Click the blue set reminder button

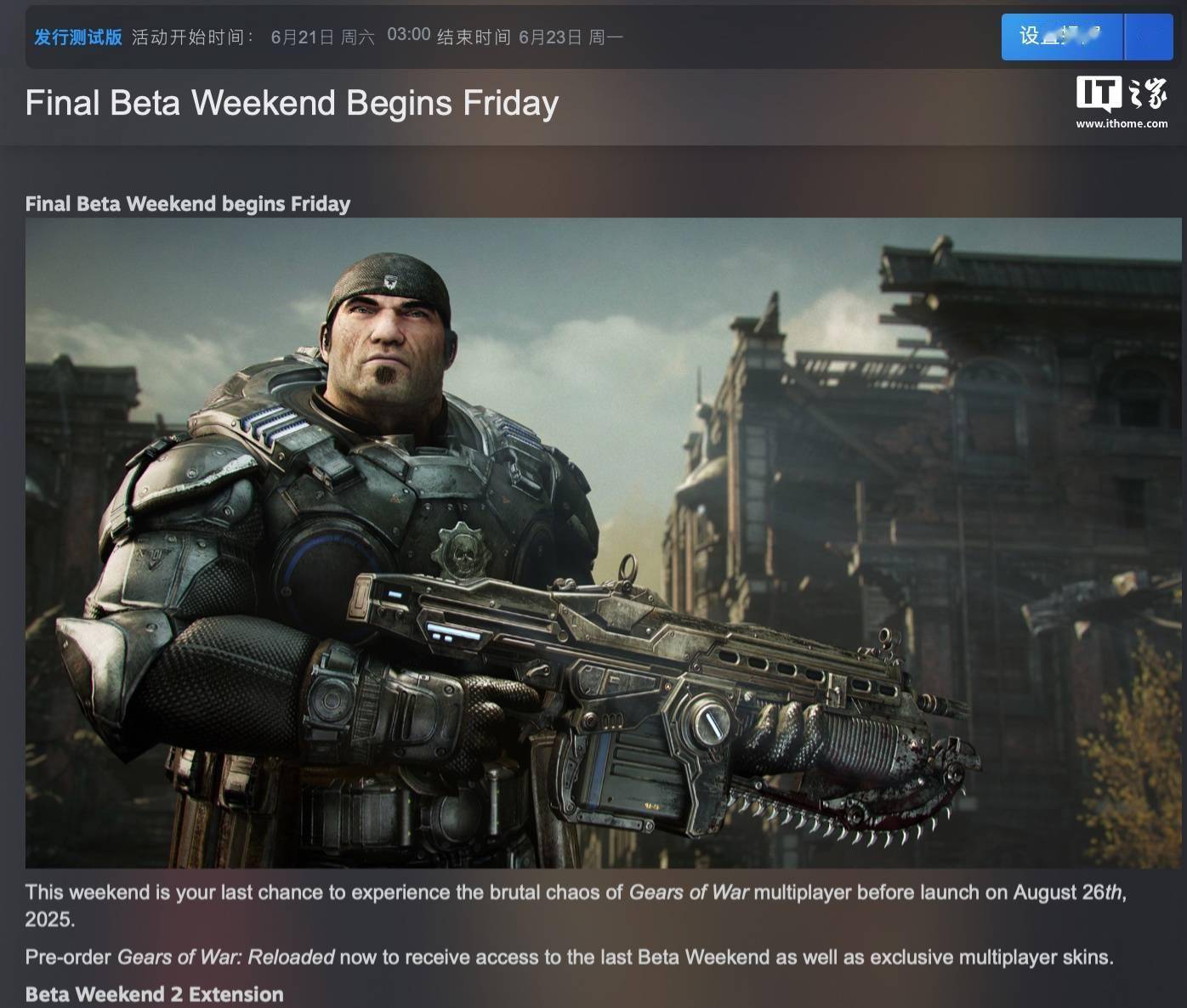pos(1062,37)
